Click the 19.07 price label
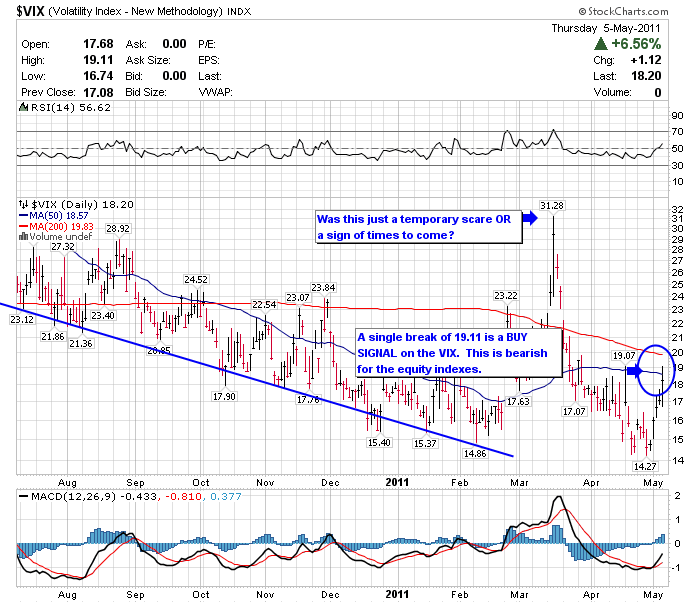700x603 pixels. click(624, 356)
